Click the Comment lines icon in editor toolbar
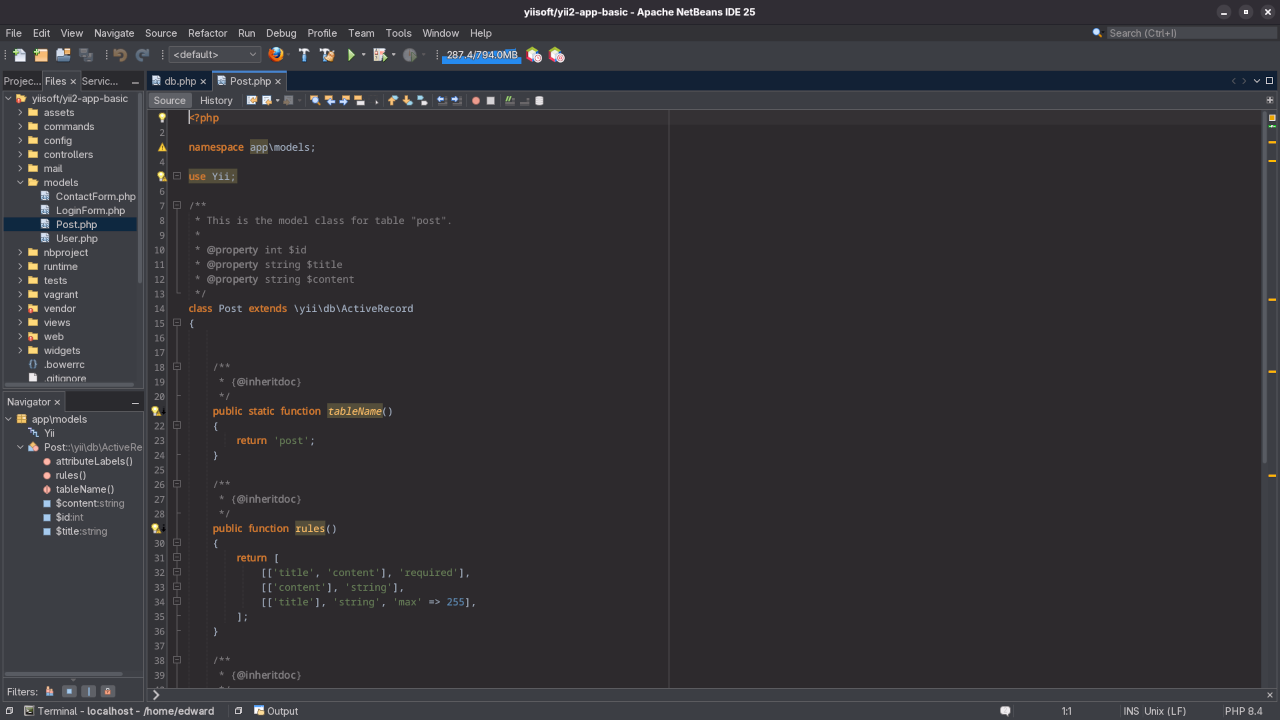This screenshot has height=720, width=1280. point(510,100)
